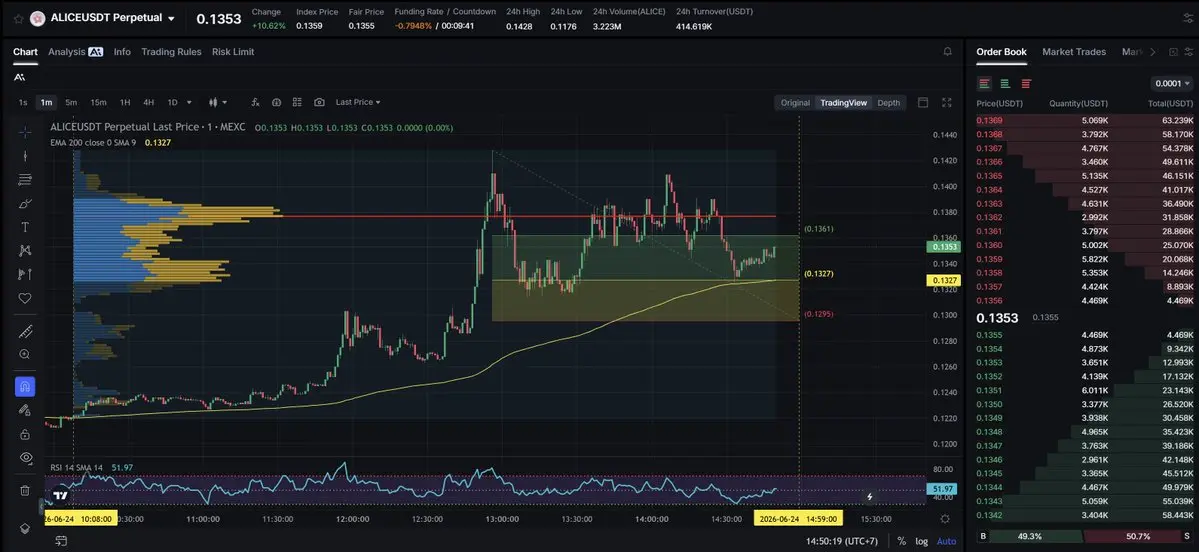Remove drawings with trash icon

(24, 491)
